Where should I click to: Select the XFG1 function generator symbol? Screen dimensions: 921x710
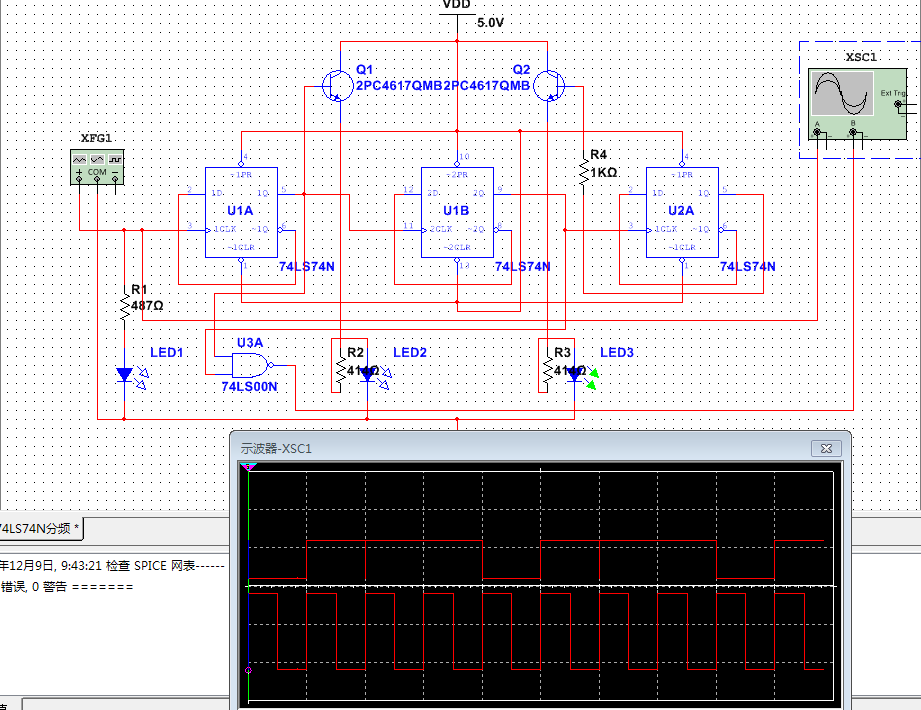coord(96,165)
